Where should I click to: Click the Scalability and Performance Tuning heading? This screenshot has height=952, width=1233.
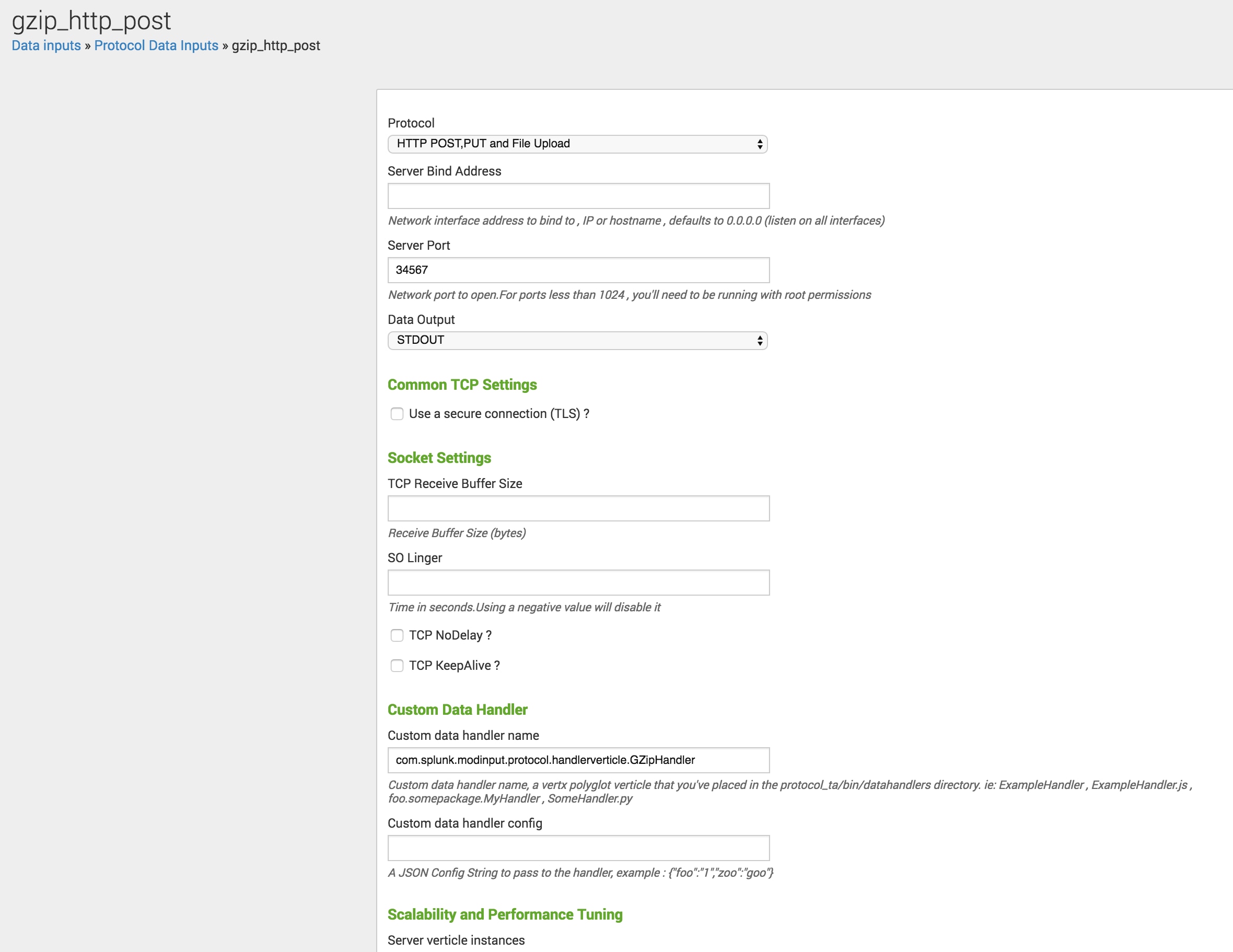point(505,914)
